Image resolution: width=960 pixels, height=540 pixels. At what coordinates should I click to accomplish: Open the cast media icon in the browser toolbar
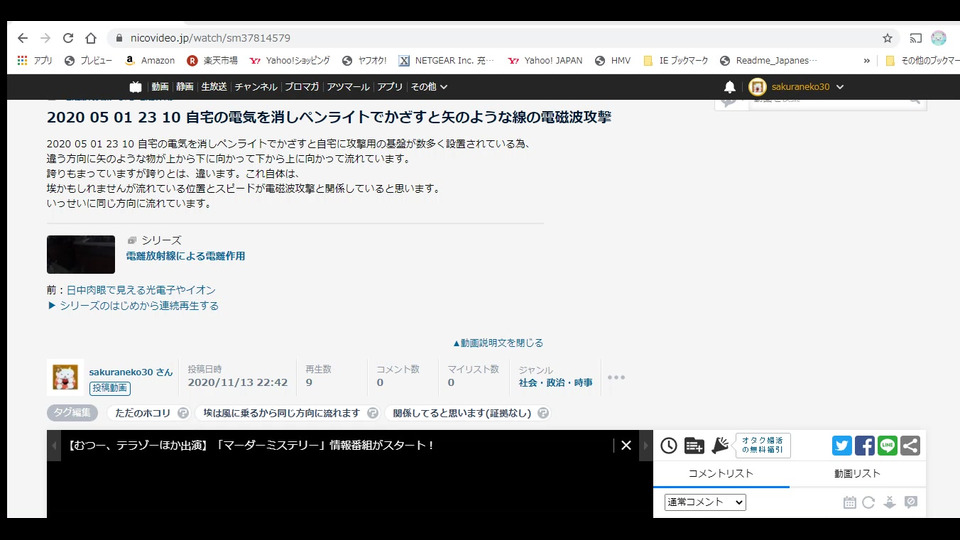(x=915, y=38)
